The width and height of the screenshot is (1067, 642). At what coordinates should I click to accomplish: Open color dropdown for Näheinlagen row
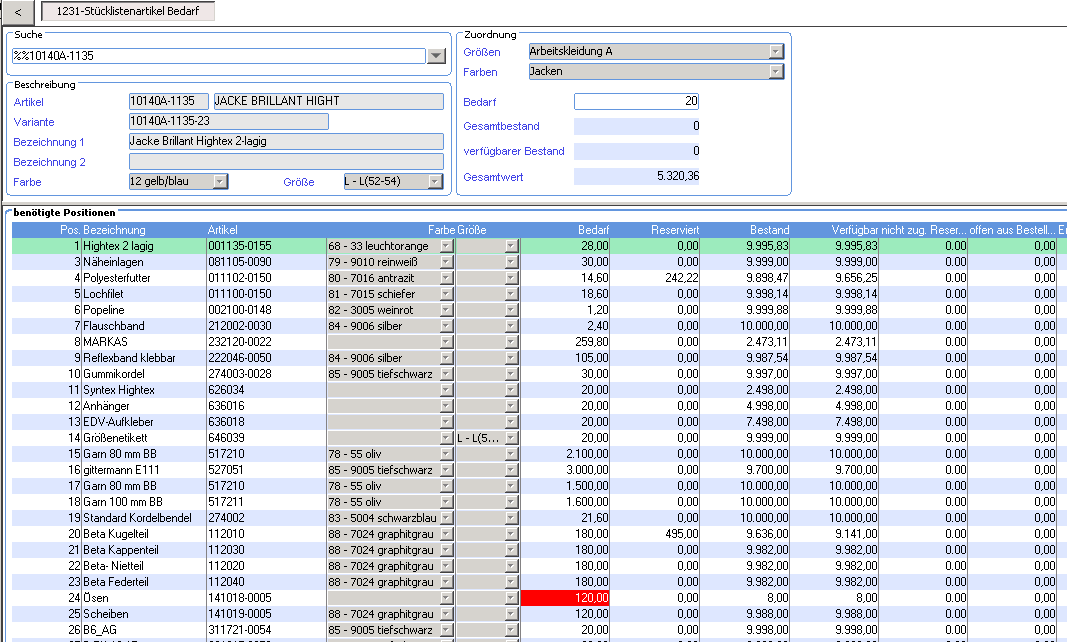coord(446,262)
